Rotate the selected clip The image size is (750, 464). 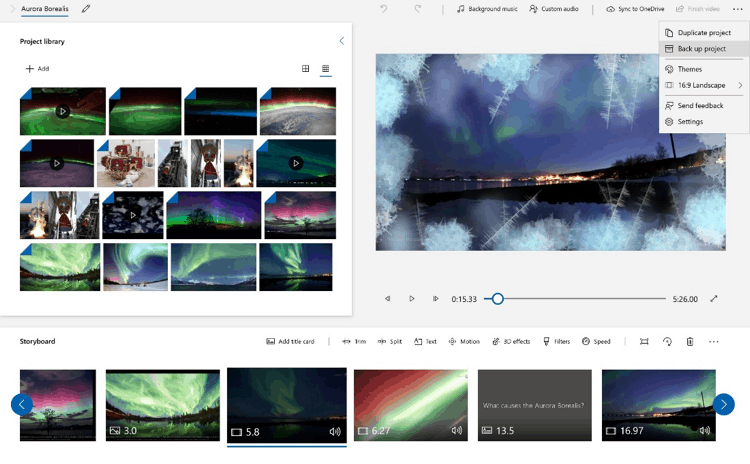pyautogui.click(x=667, y=342)
